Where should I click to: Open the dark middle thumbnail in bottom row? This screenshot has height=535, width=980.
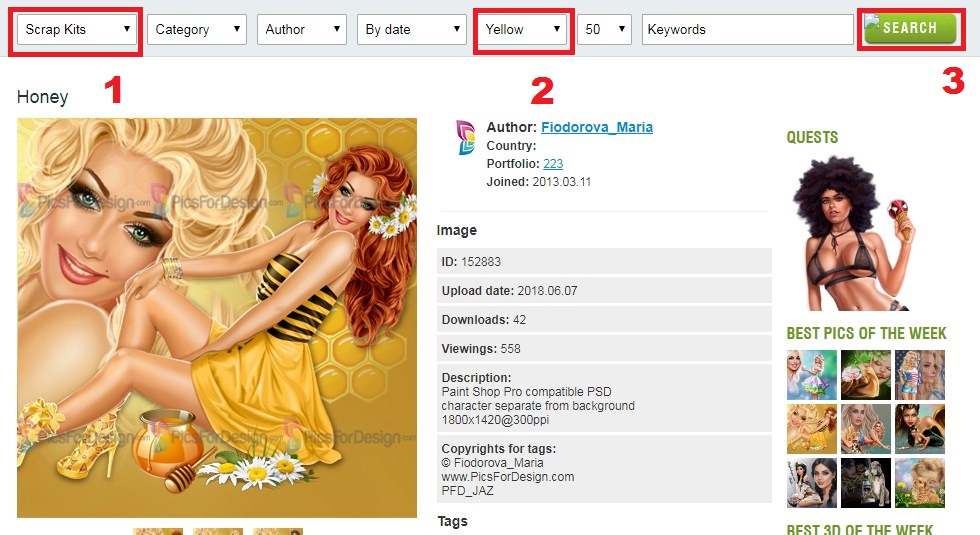coord(866,482)
